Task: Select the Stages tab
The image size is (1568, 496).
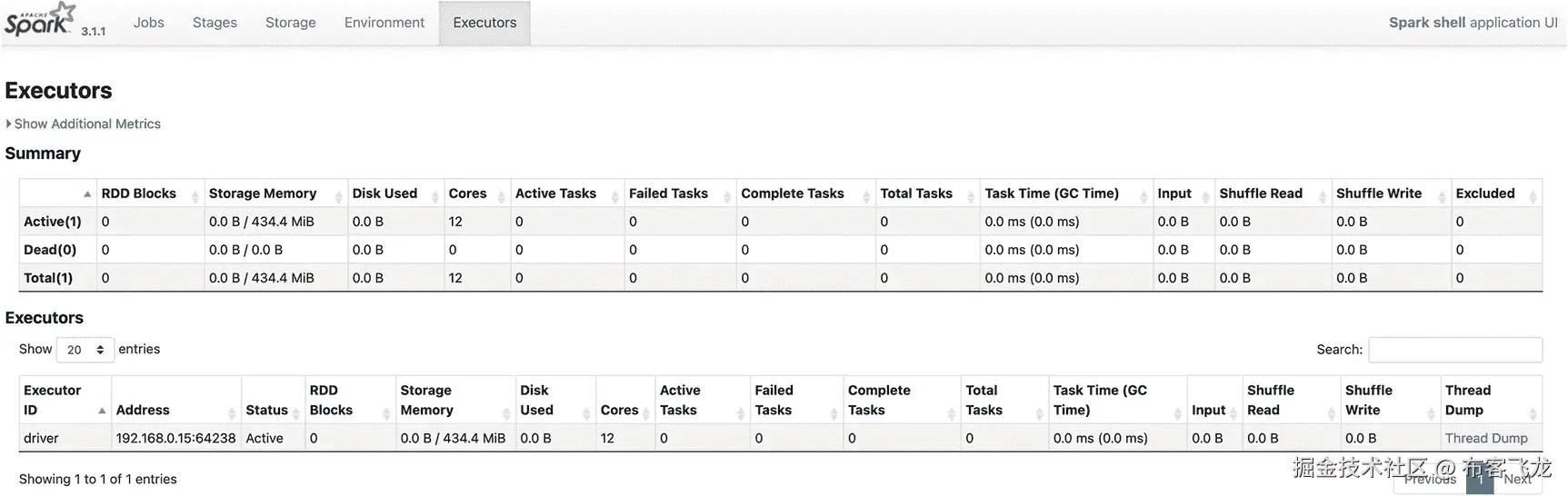Action: [215, 23]
